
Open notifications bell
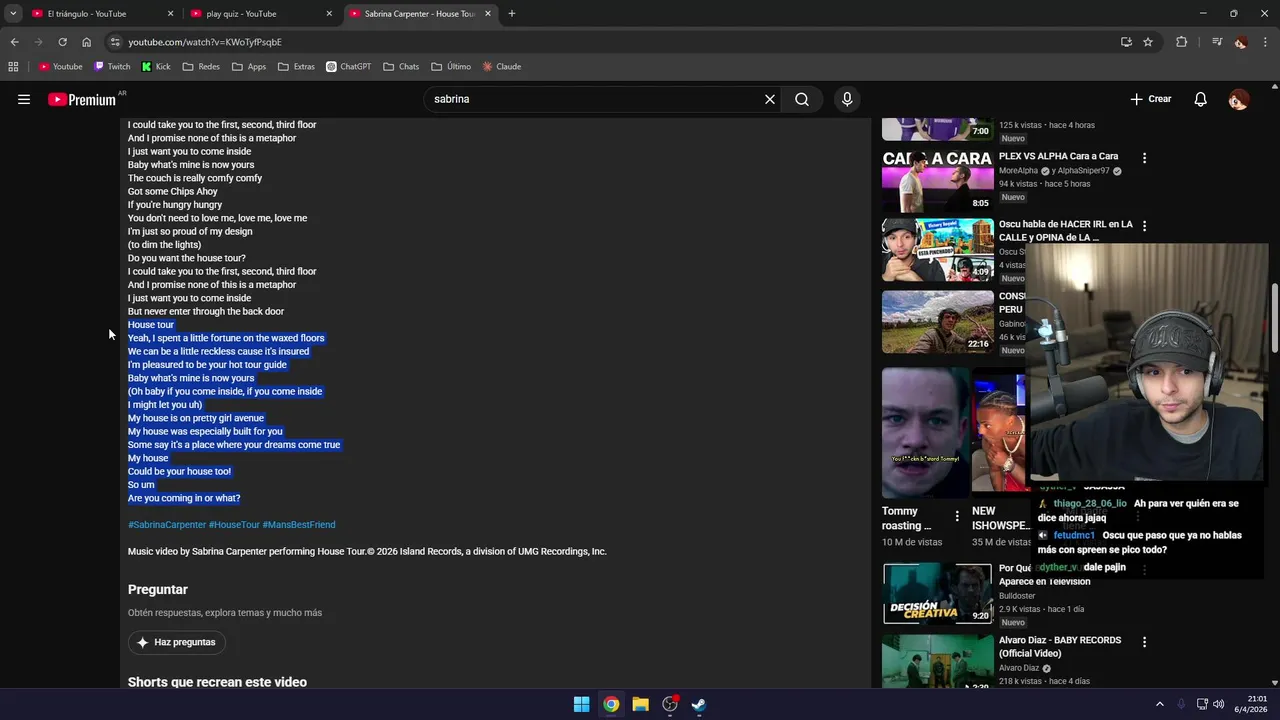click(1201, 99)
